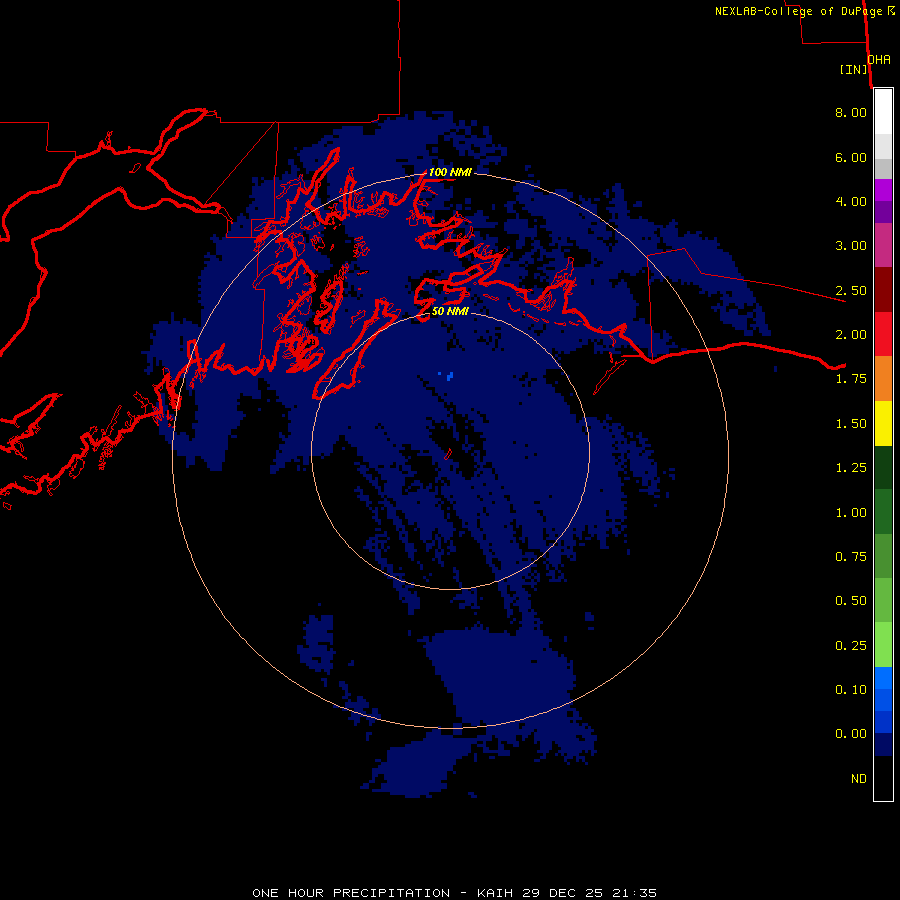Screen dimensions: 900x900
Task: Click the 0.25 legend value
Action: click(x=851, y=646)
